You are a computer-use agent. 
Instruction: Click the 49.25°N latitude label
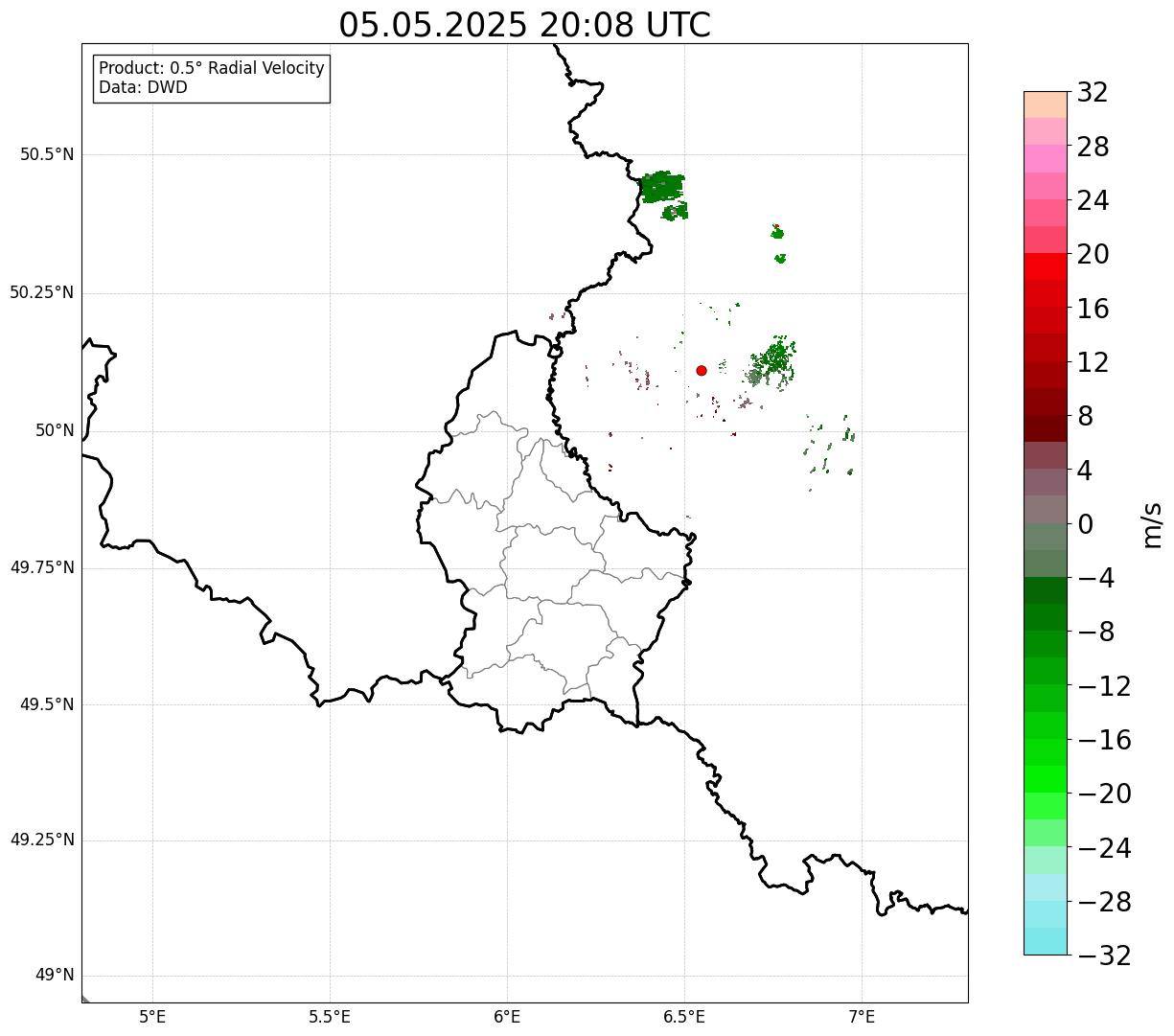point(41,840)
